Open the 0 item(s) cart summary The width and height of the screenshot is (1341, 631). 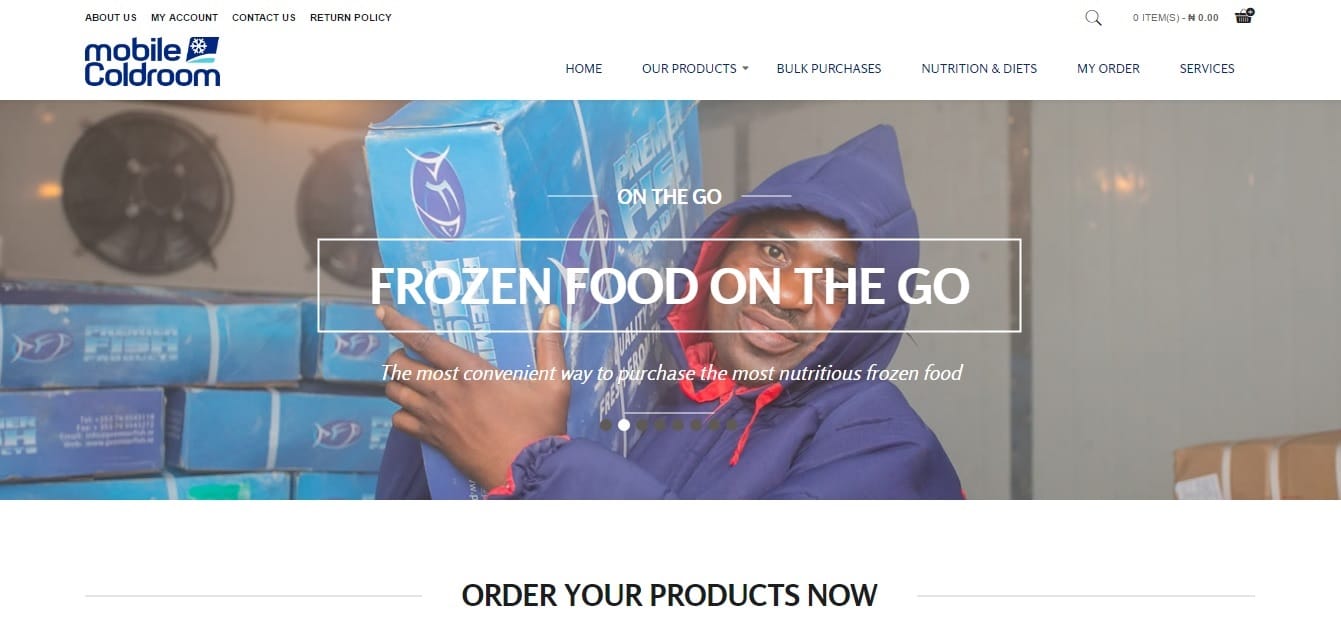[x=1175, y=18]
